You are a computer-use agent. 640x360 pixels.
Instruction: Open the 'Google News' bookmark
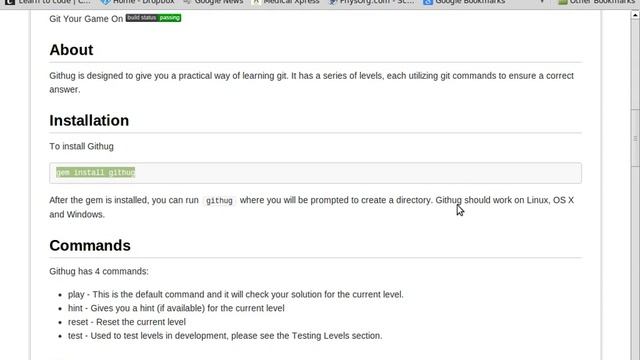(x=214, y=2)
